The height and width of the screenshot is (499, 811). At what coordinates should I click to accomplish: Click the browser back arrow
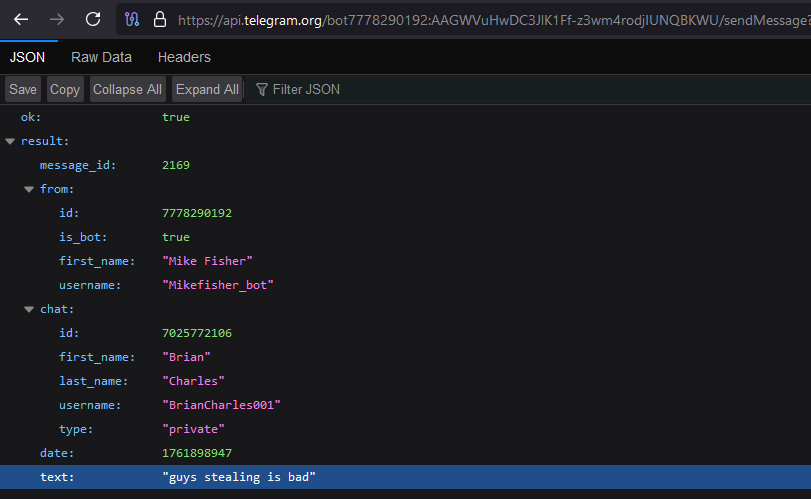click(x=21, y=19)
